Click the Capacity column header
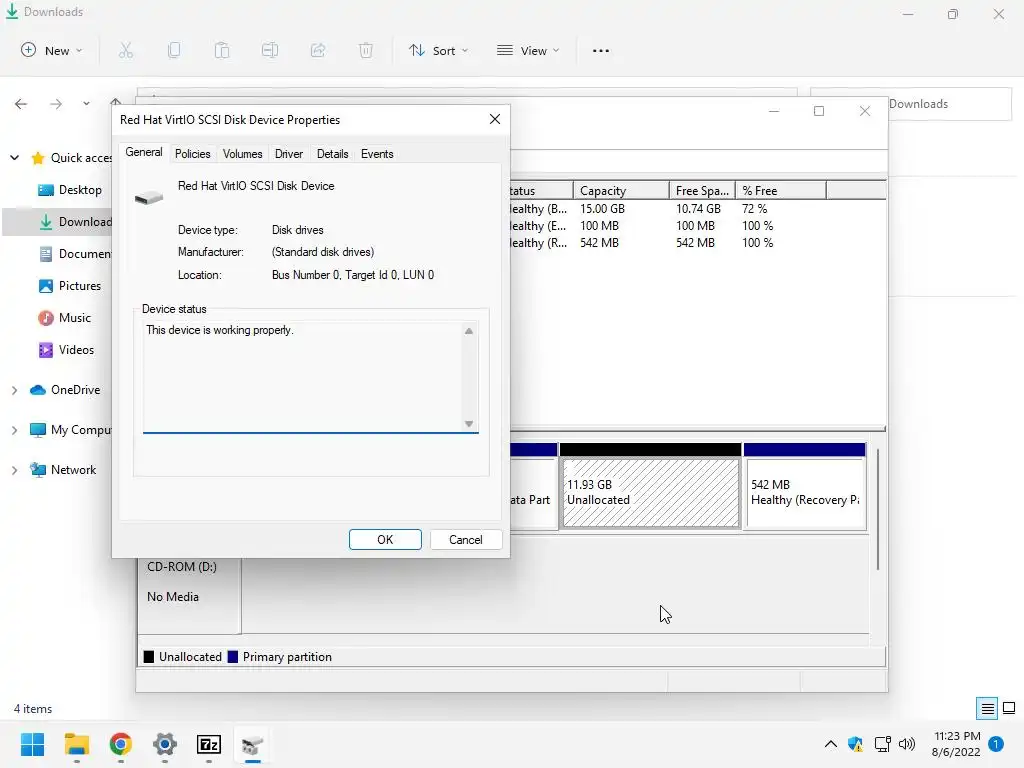Image resolution: width=1024 pixels, height=768 pixels. tap(621, 191)
